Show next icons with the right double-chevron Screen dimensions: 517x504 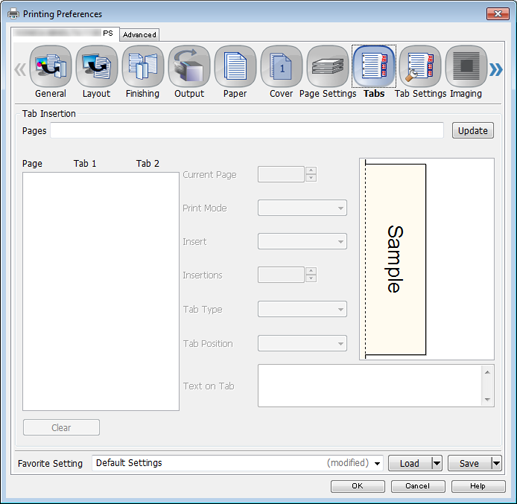click(x=496, y=70)
